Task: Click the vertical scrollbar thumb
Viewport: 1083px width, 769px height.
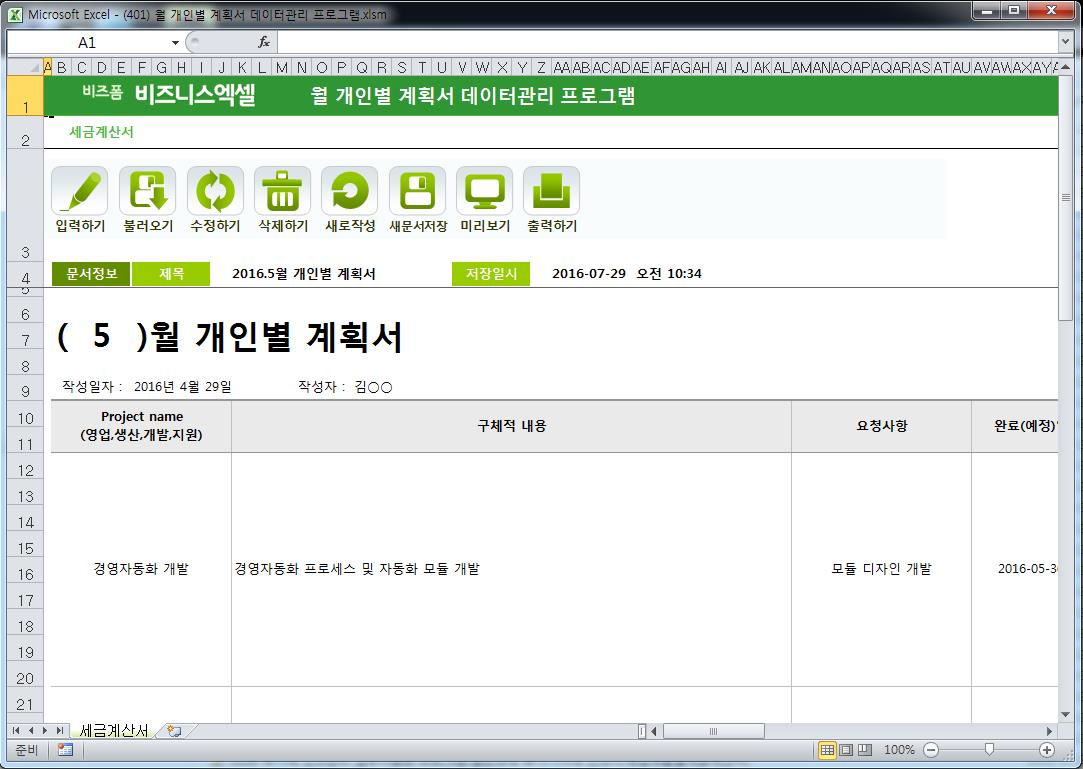Action: click(1066, 197)
